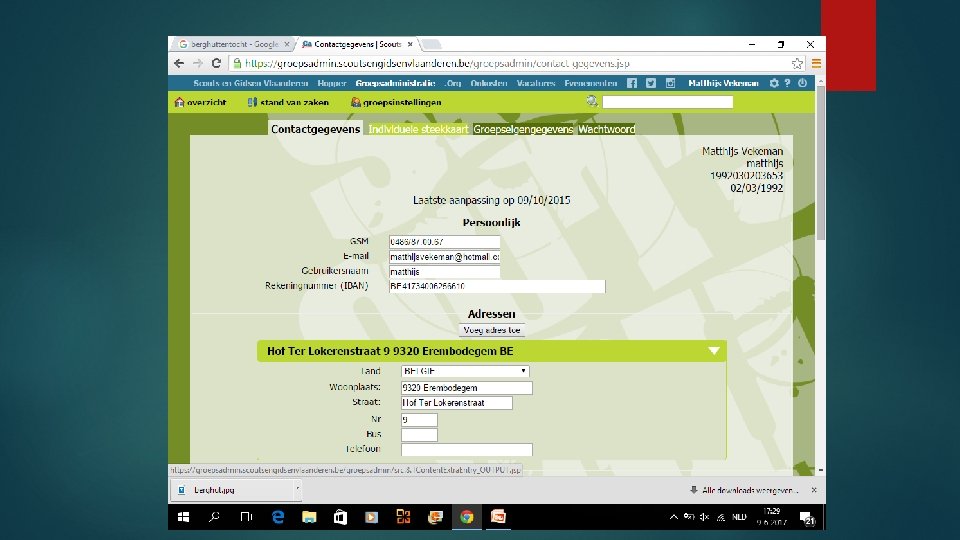The width and height of the screenshot is (960, 540).
Task: Click the magnifier search icon
Action: [x=592, y=102]
